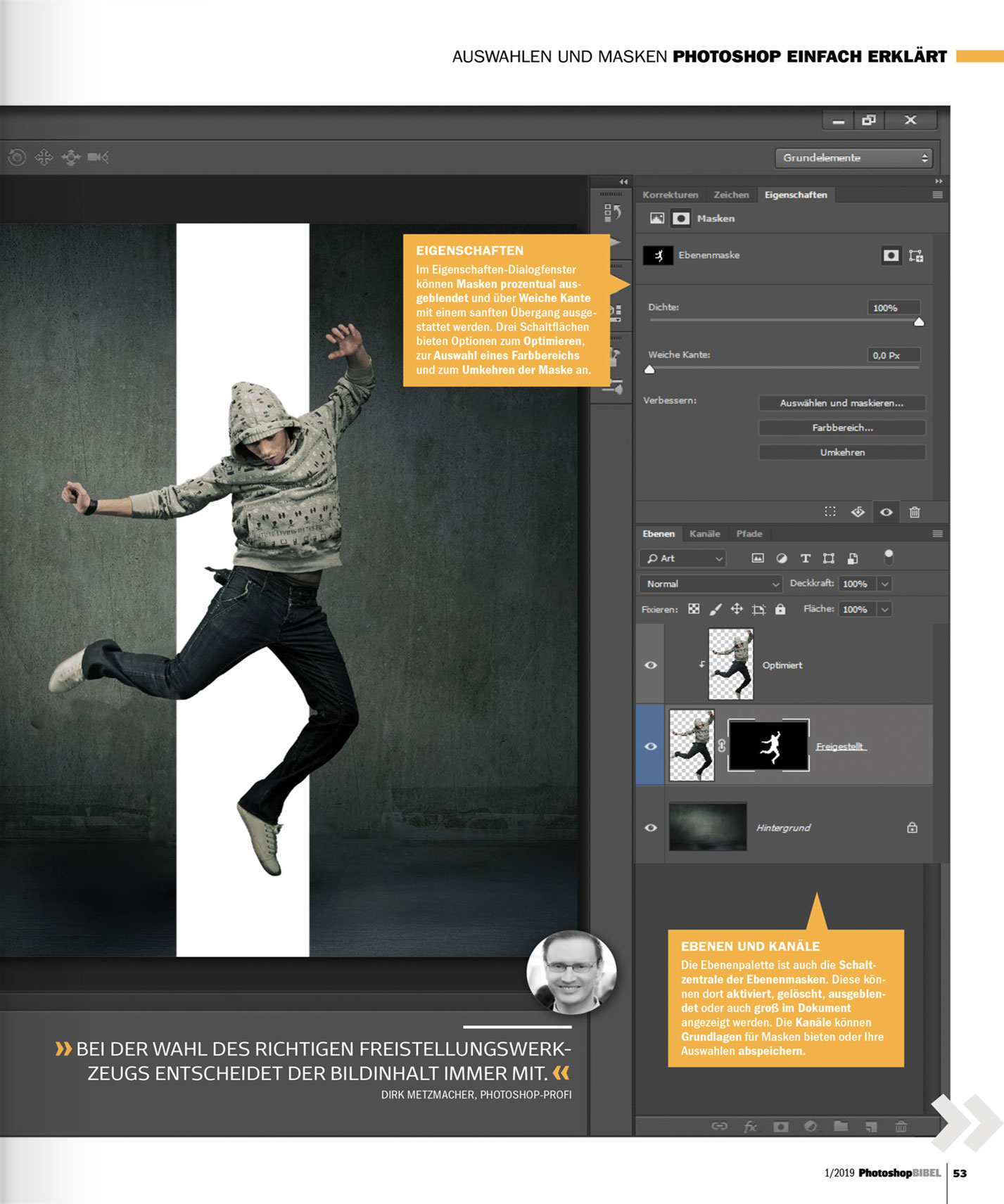The image size is (1004, 1204).
Task: Open the Grundelemente workspace dropdown
Action: click(853, 158)
